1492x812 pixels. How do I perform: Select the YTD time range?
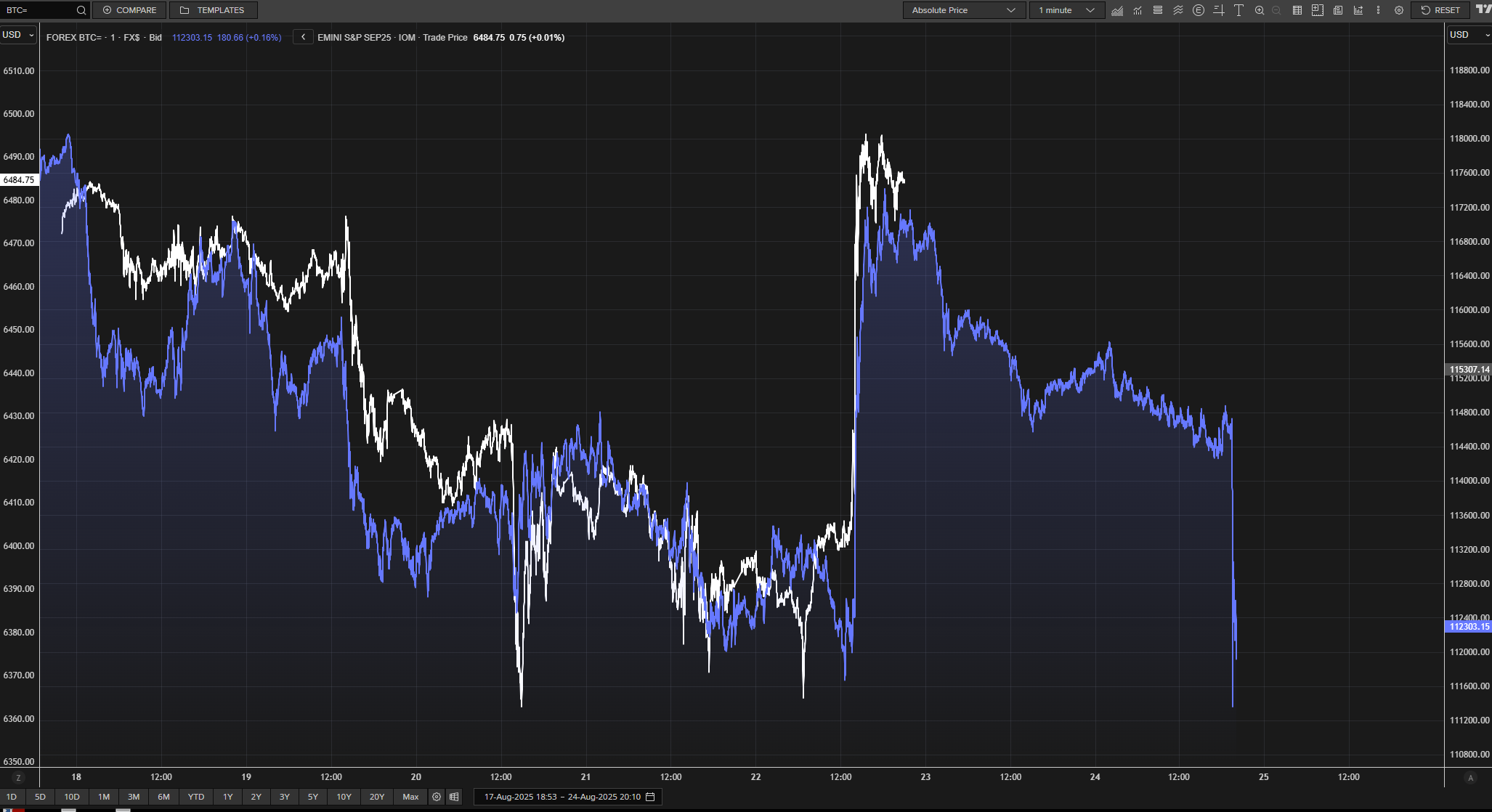[196, 797]
